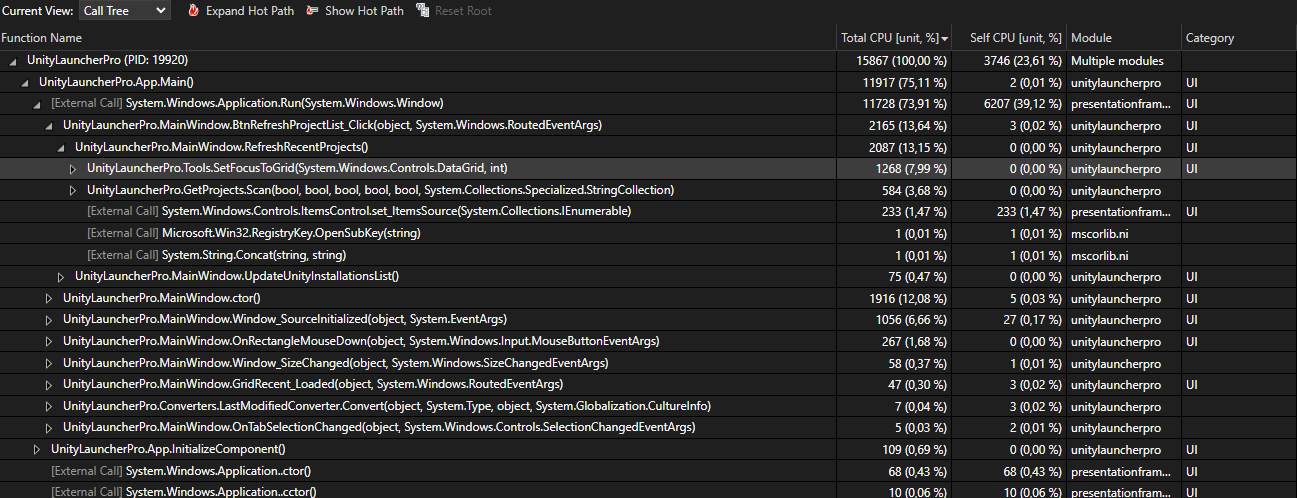1297x498 pixels.
Task: Click Total CPU value 1268 (7,99 %)
Action: [911, 168]
